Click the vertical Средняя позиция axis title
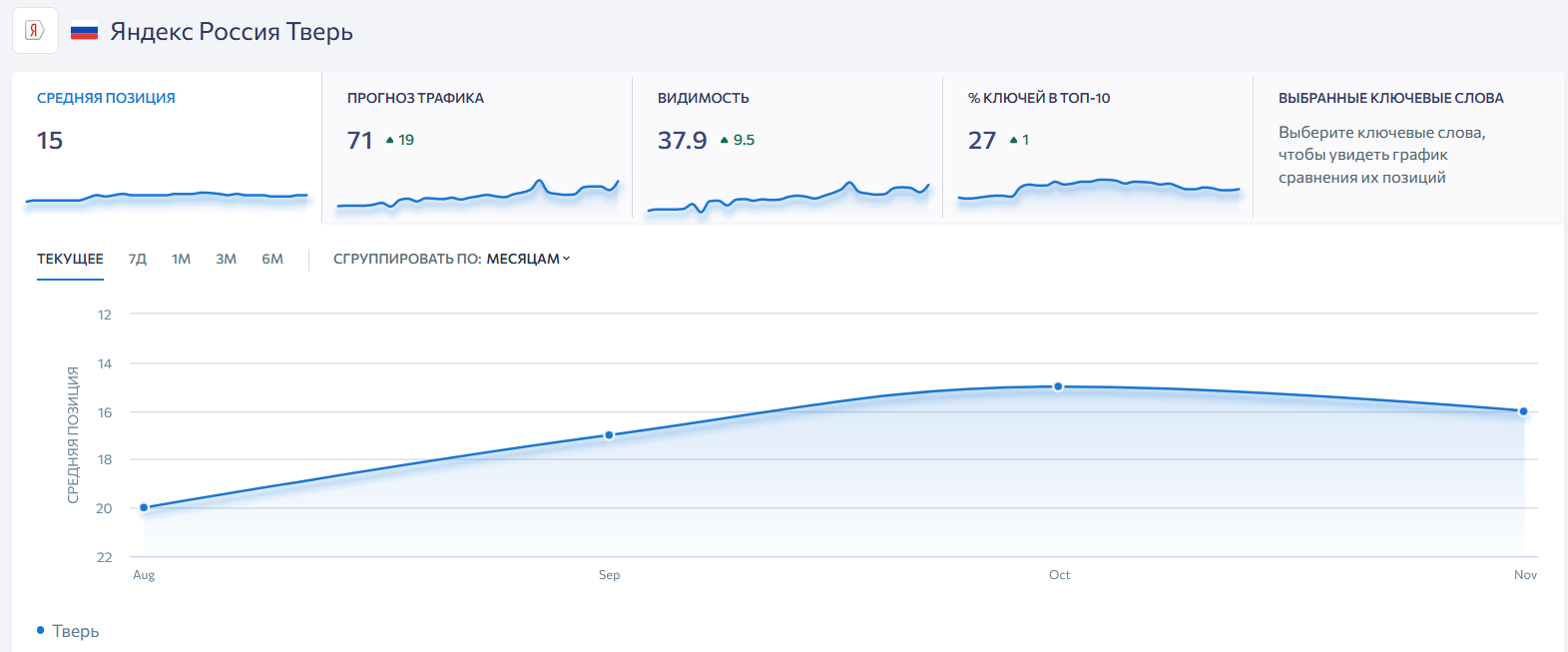Viewport: 1568px width, 652px height. [73, 434]
